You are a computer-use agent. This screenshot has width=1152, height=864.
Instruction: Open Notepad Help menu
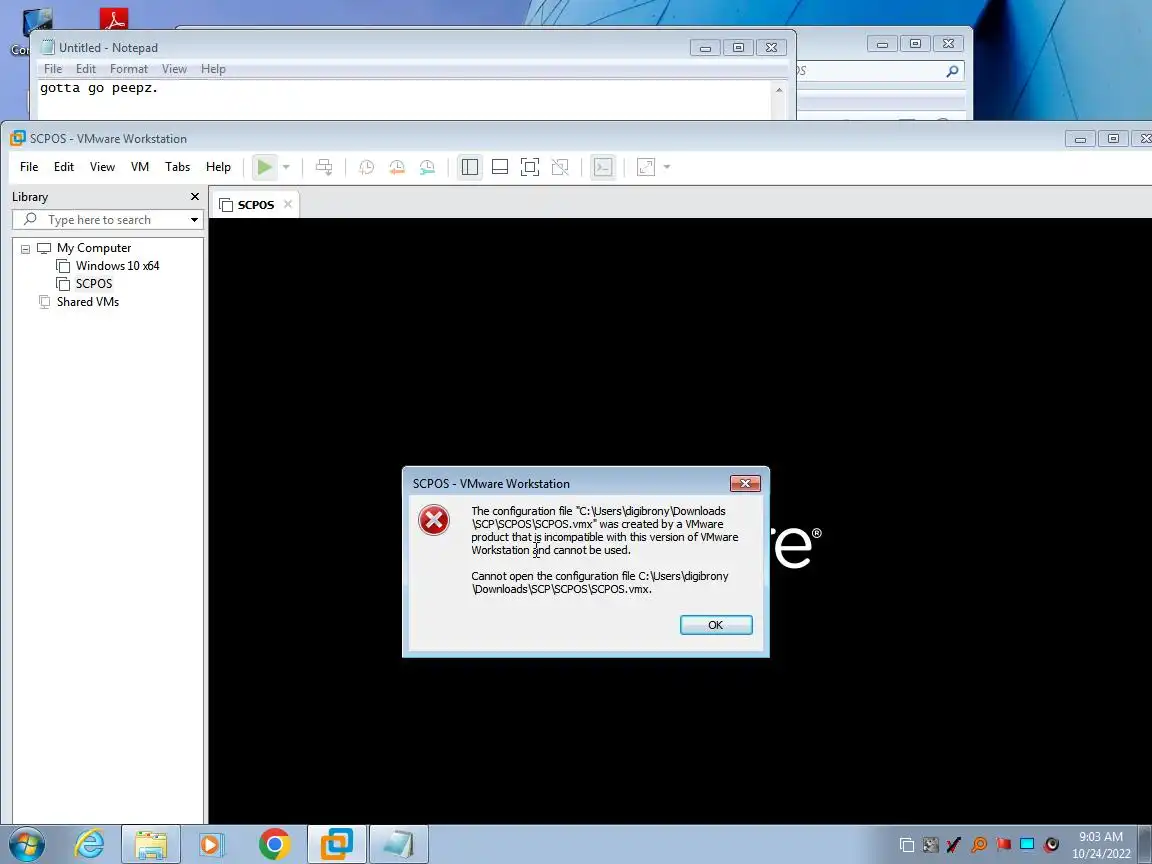[x=213, y=68]
